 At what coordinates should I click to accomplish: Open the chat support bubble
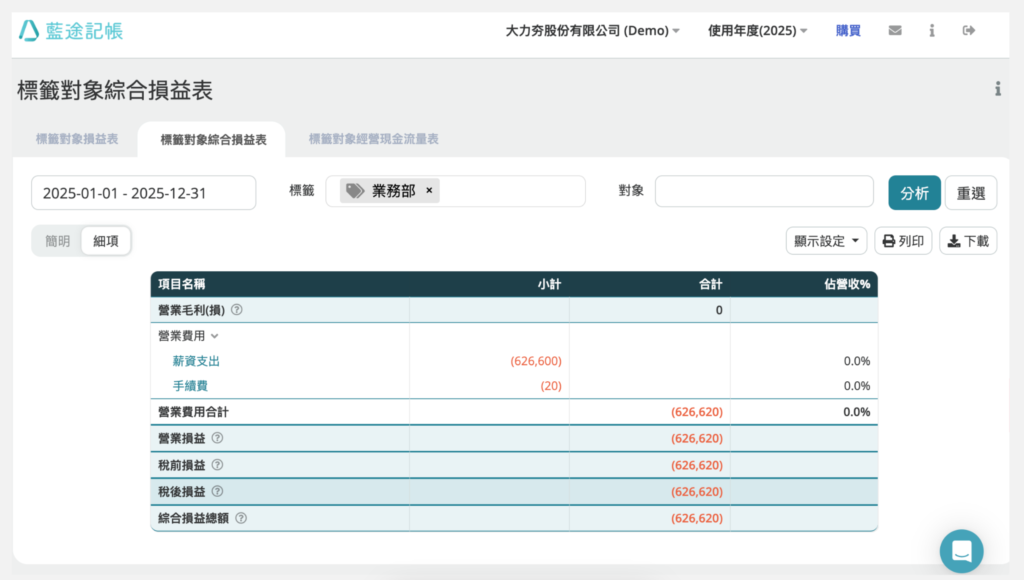click(x=961, y=550)
